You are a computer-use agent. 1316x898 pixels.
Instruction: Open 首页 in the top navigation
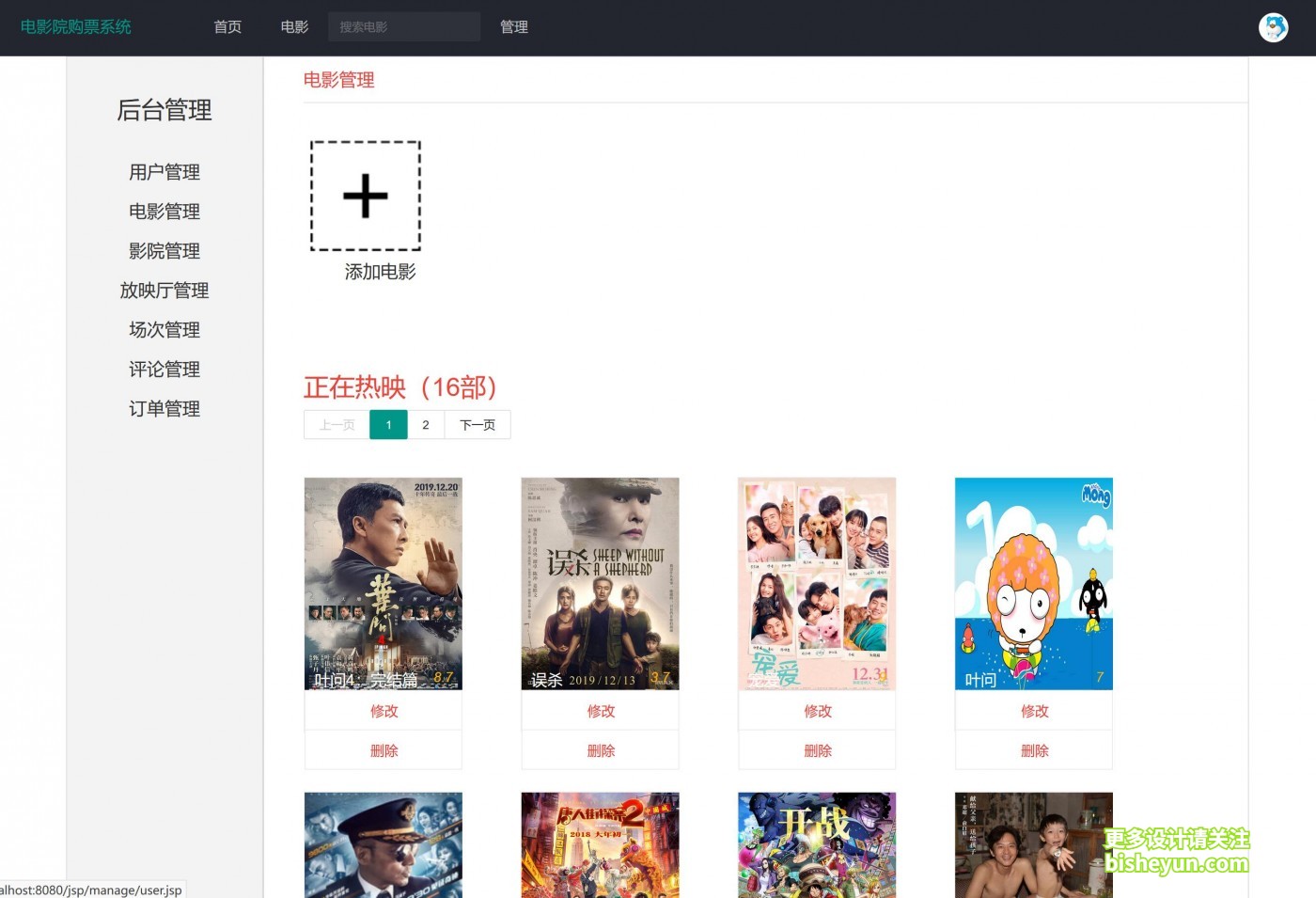227,27
